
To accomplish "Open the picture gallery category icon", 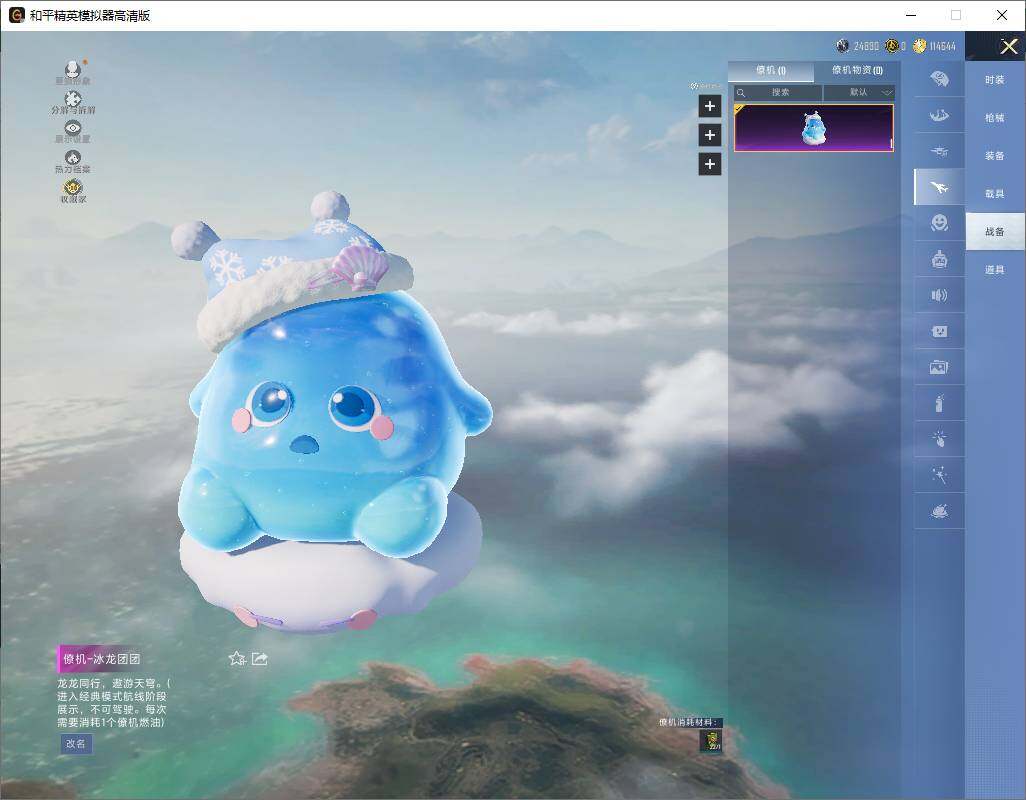I will point(939,367).
